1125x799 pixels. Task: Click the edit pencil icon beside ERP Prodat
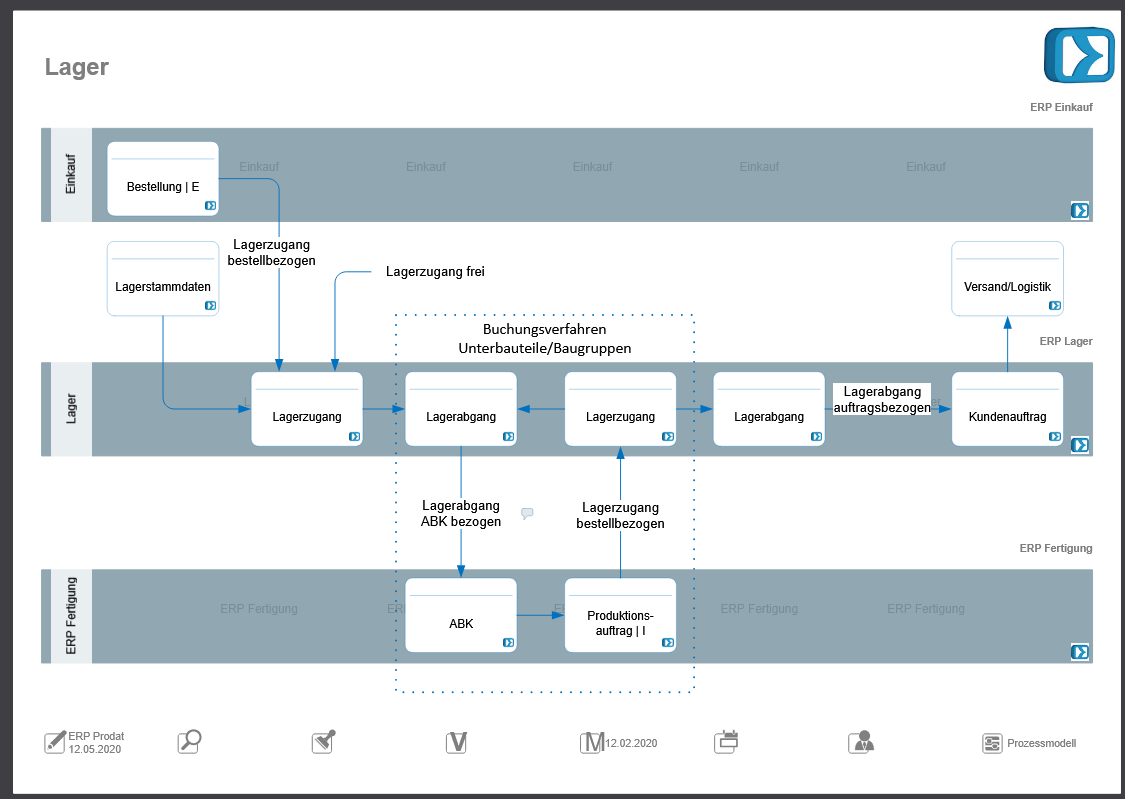point(55,742)
